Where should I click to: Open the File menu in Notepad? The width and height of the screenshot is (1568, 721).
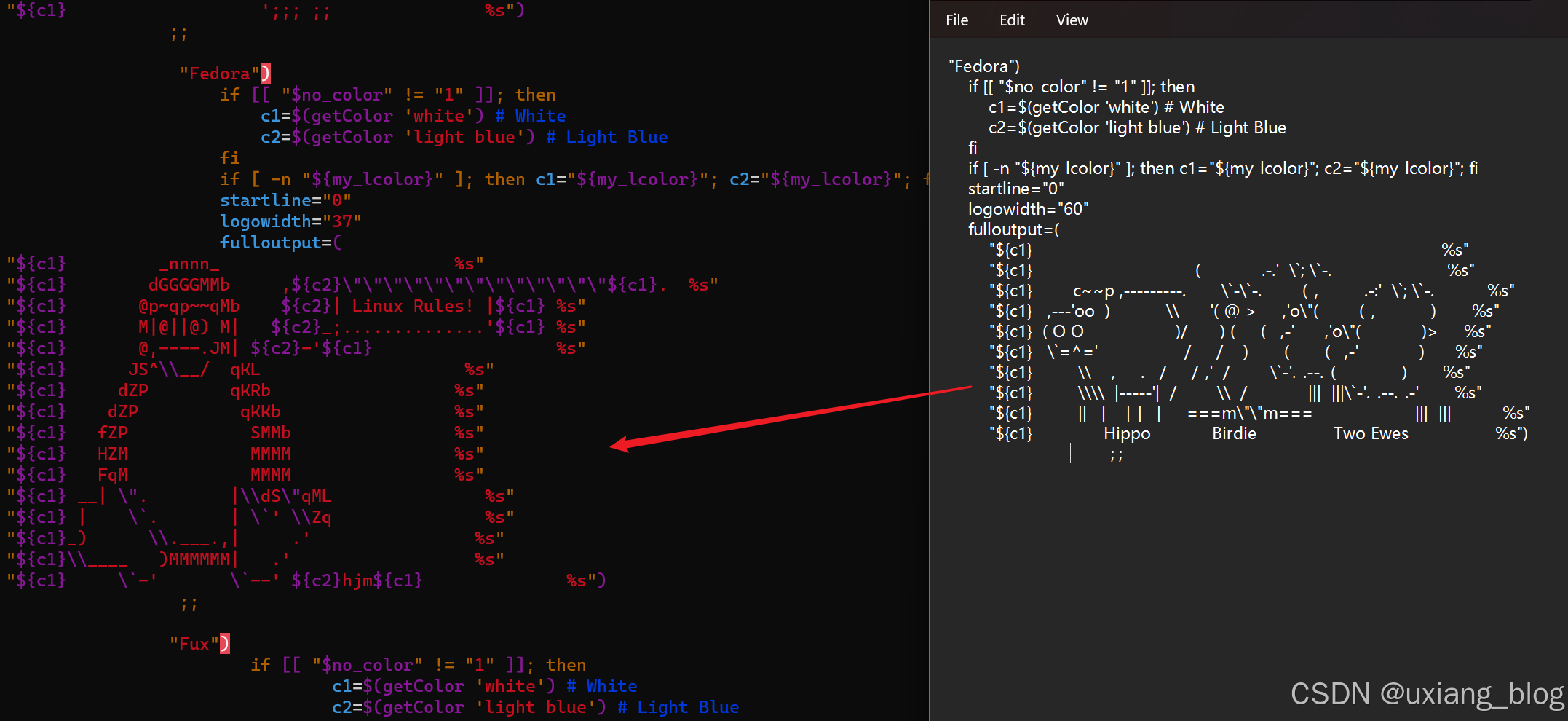[957, 20]
